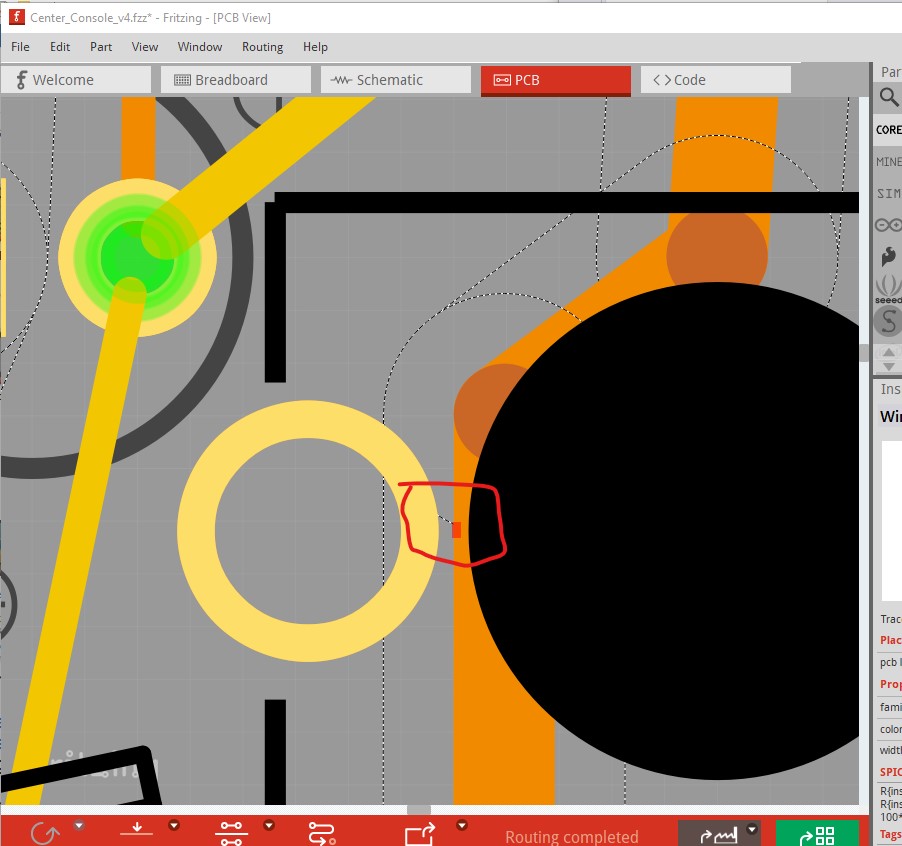Open the Routing menu
This screenshot has width=902, height=846.
coord(262,47)
